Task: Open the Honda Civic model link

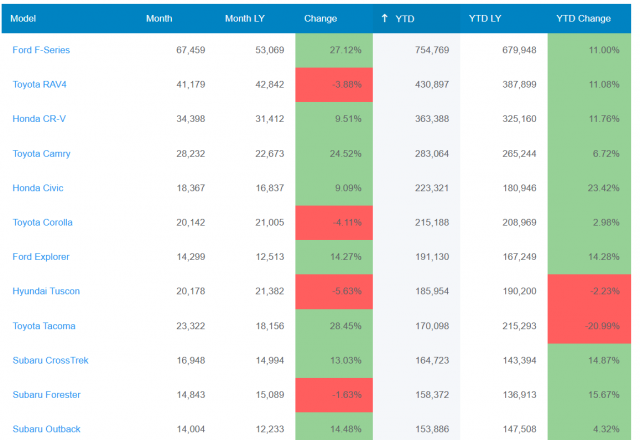Action: point(38,188)
